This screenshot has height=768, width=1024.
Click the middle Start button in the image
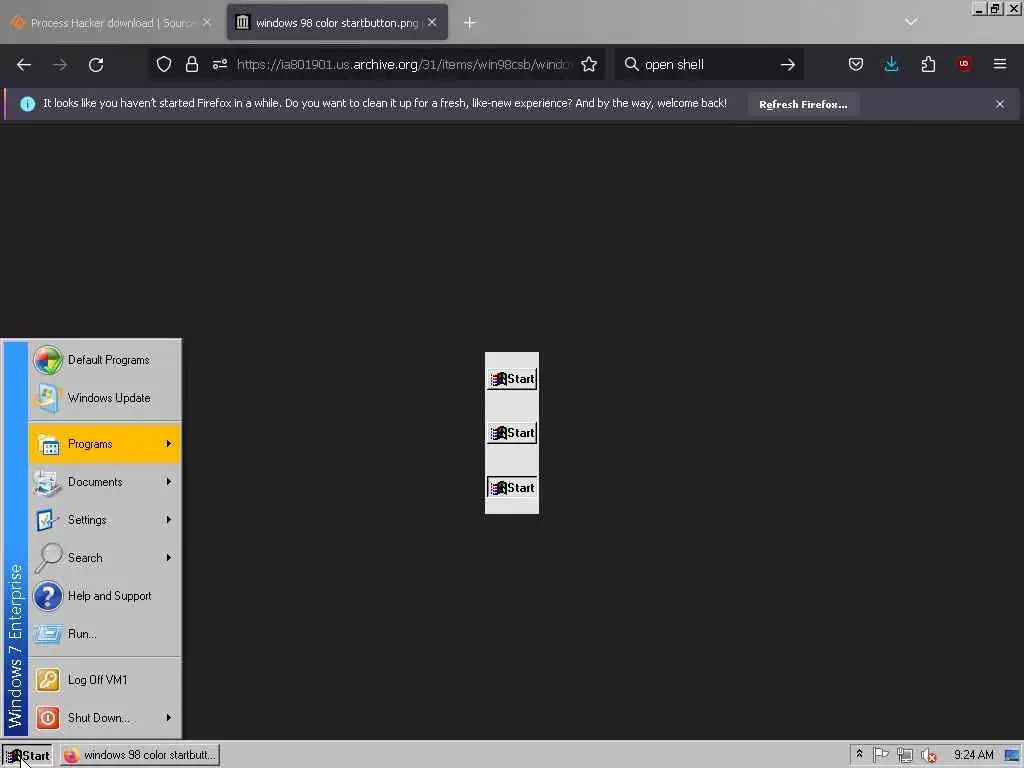(x=512, y=433)
